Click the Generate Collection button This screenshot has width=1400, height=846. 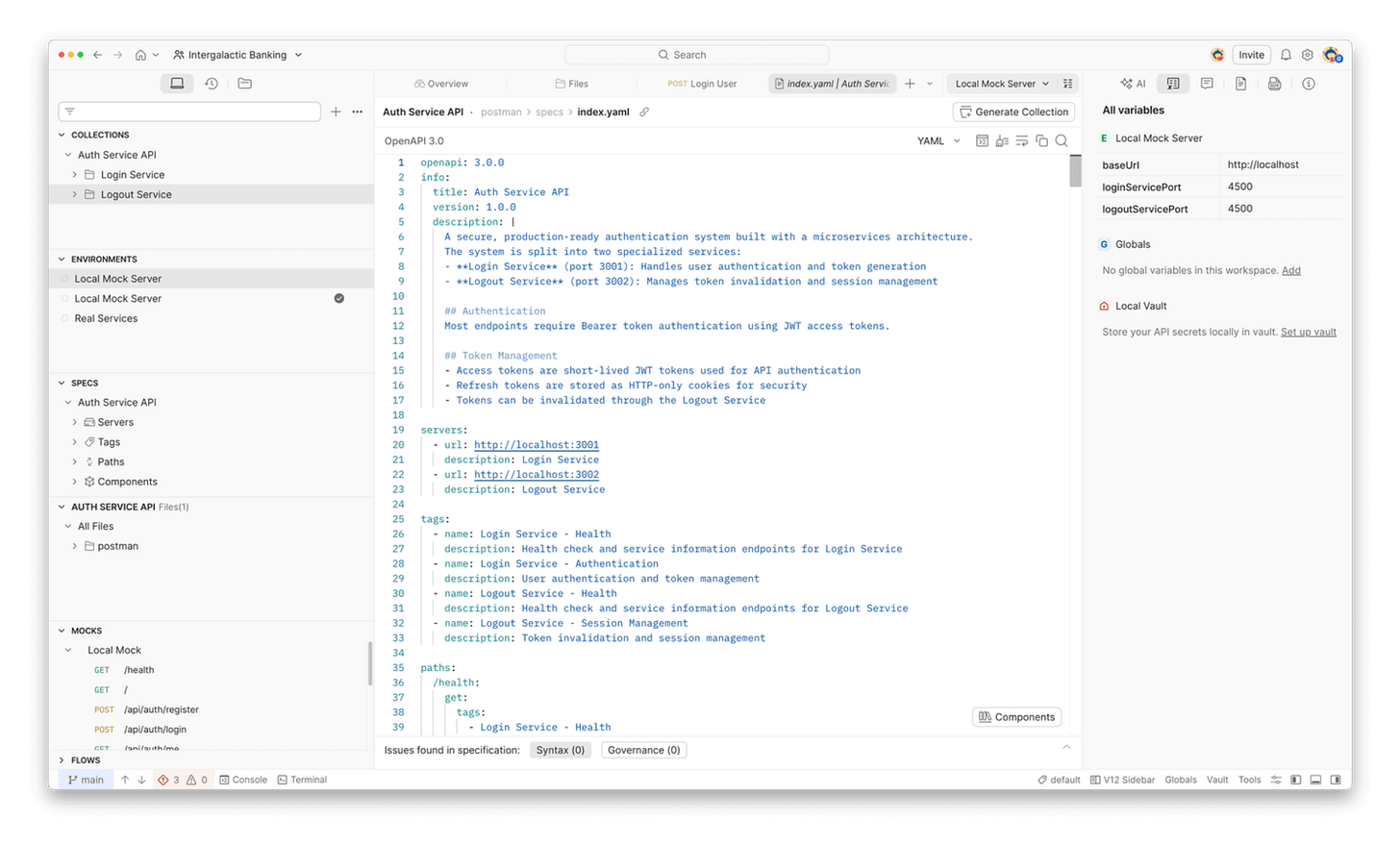[1013, 112]
